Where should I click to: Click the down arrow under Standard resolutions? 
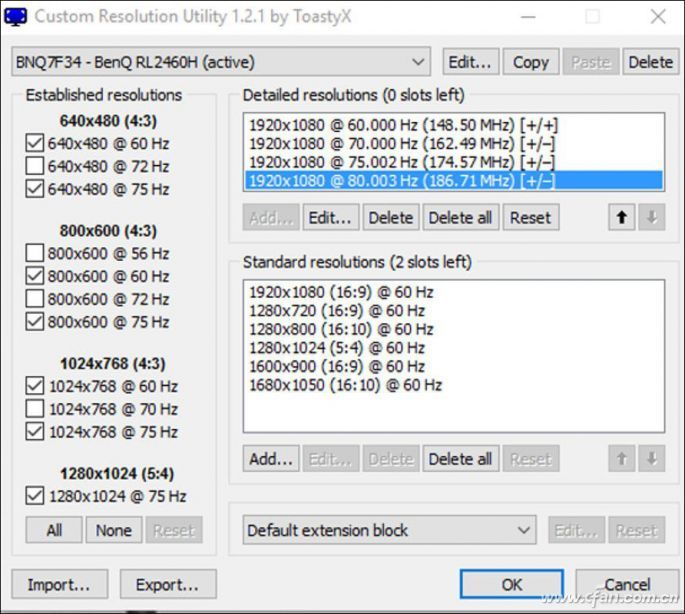pyautogui.click(x=652, y=458)
